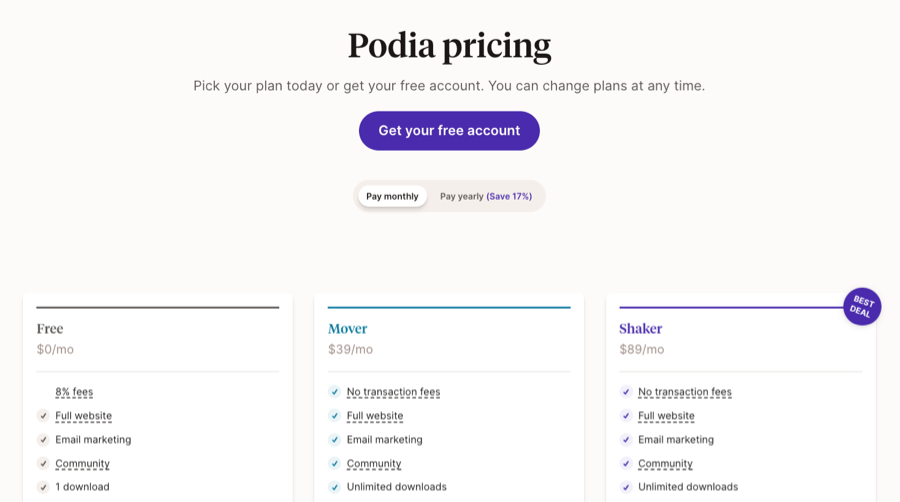Click the Get your free account button
The image size is (900, 502).
449,131
